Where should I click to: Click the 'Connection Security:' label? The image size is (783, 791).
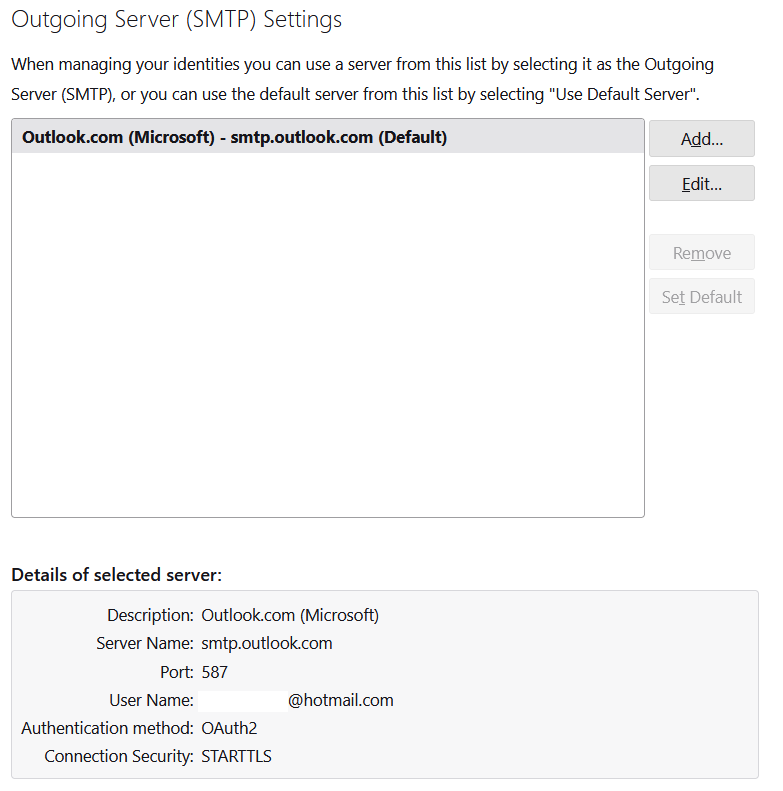point(119,756)
